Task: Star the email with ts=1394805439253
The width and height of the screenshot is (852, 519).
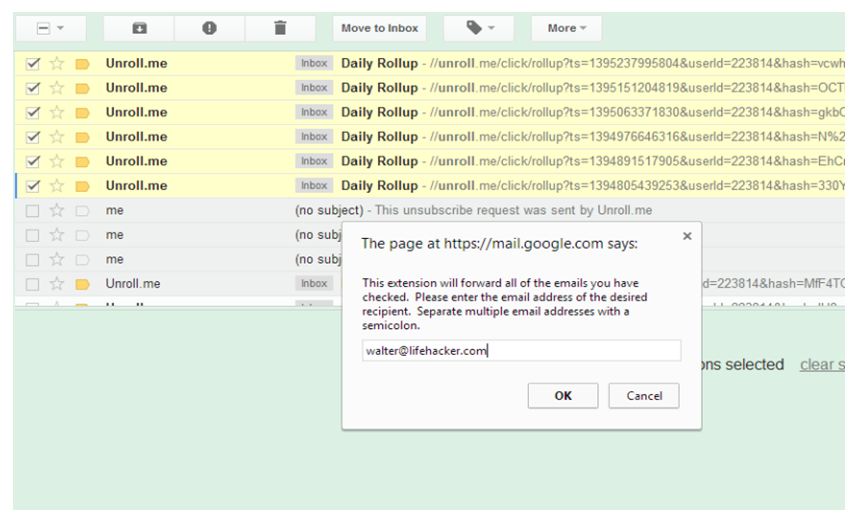Action: [57, 186]
